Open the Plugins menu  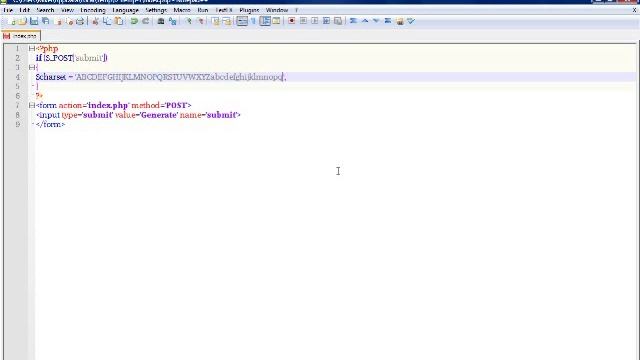(249, 10)
